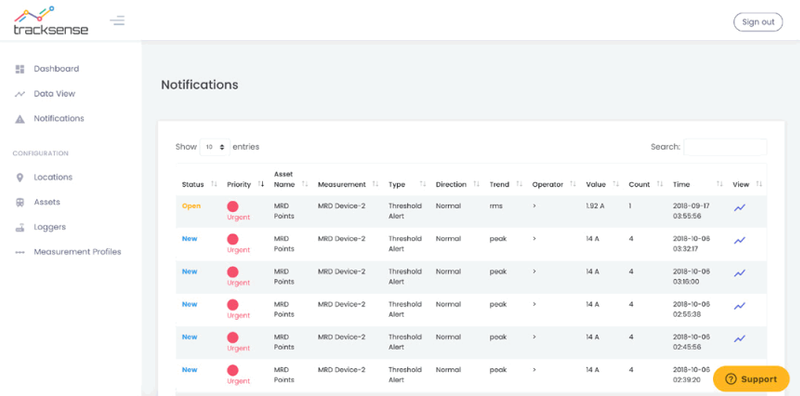The height and width of the screenshot is (396, 800).
Task: Go to Data View in the sidebar
Action: point(54,94)
